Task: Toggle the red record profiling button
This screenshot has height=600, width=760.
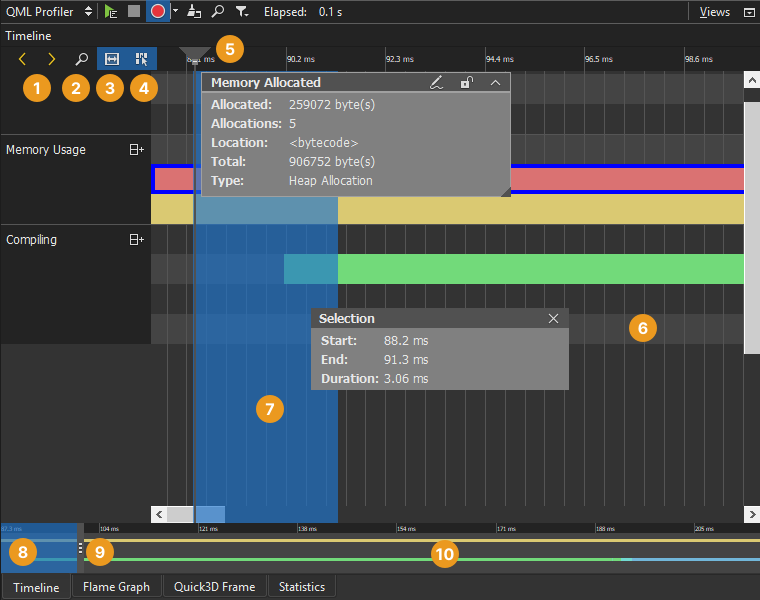Action: [x=157, y=12]
